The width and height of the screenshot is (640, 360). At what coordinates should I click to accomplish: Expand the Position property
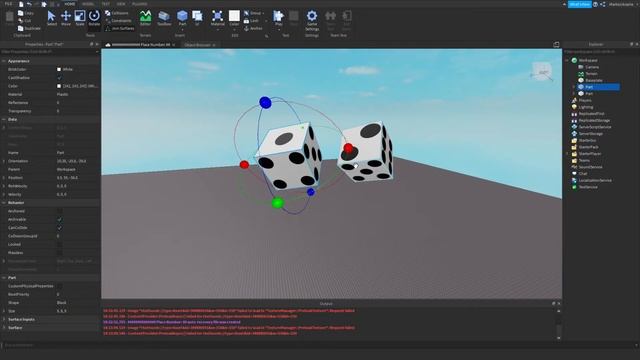pyautogui.click(x=4, y=178)
